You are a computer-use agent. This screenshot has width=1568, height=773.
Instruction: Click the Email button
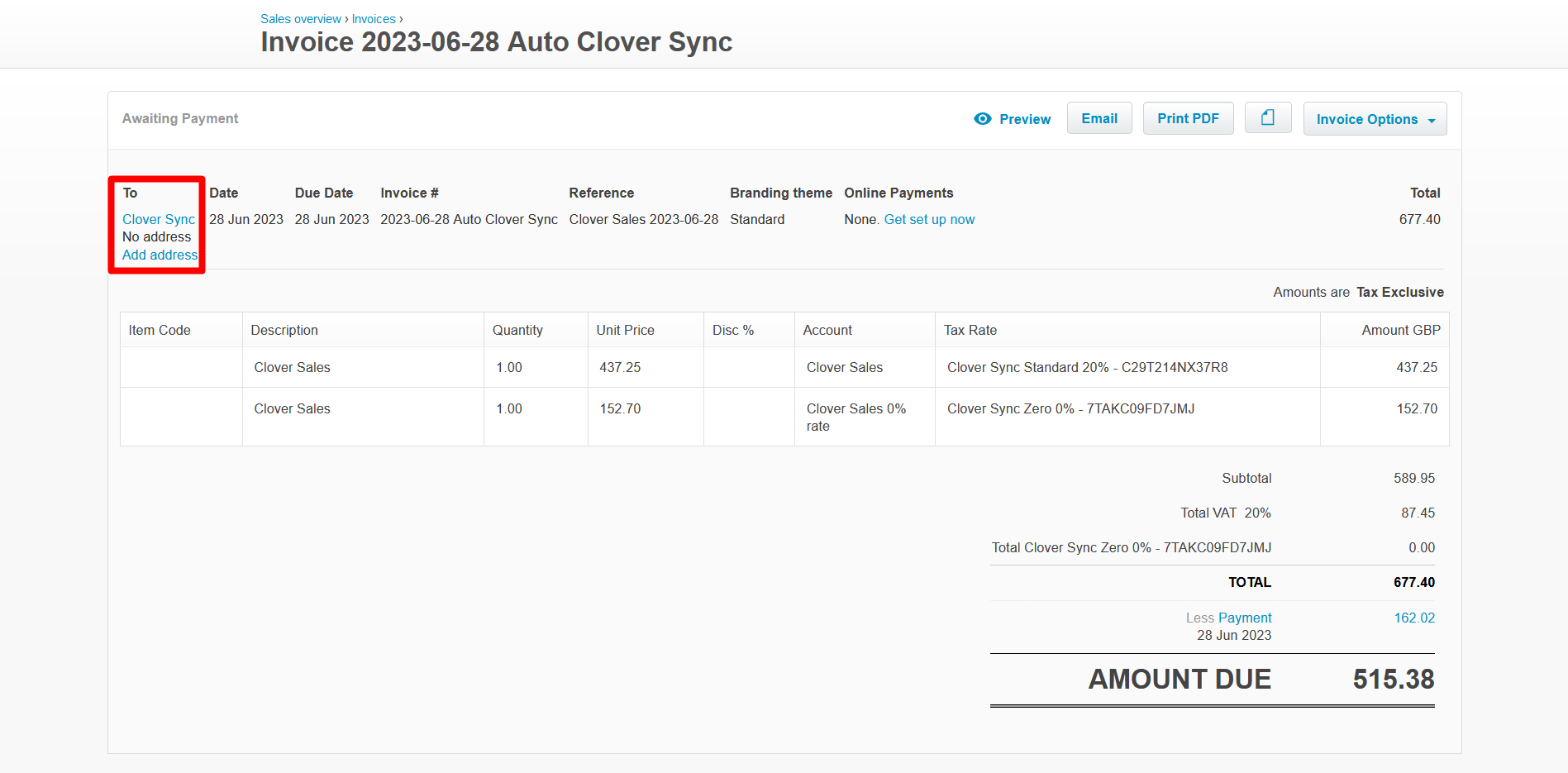(x=1099, y=117)
